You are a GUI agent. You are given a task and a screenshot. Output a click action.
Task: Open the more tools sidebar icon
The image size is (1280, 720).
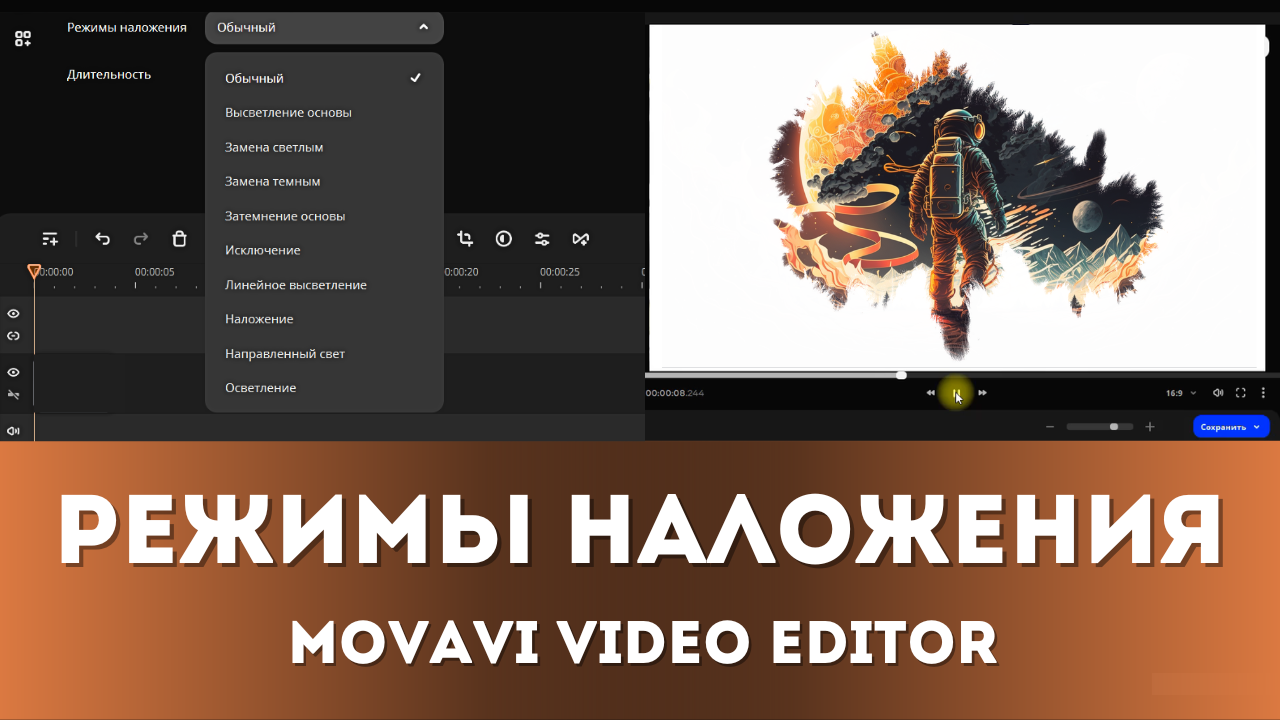tap(22, 39)
